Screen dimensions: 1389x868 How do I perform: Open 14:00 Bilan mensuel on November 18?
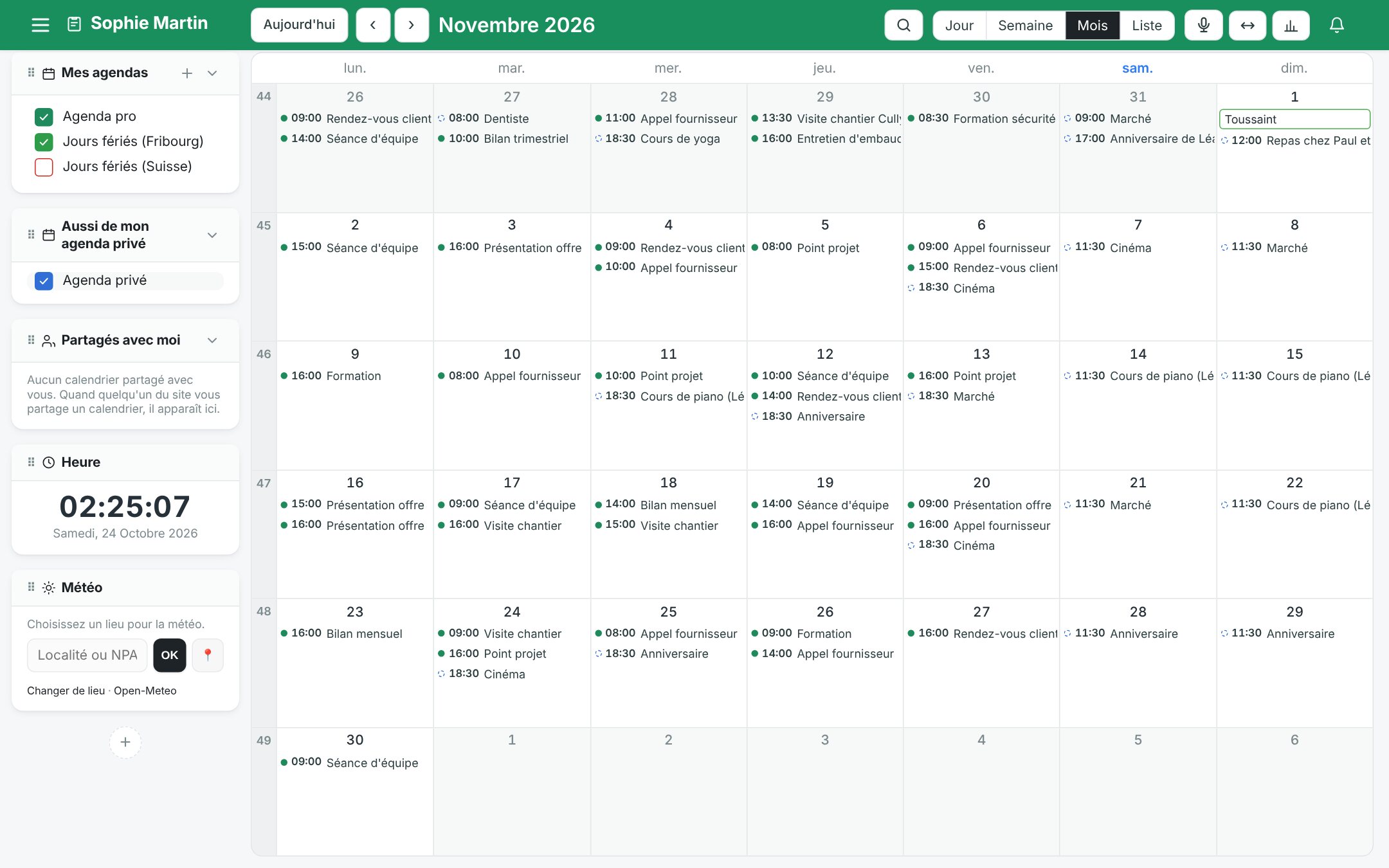click(668, 505)
